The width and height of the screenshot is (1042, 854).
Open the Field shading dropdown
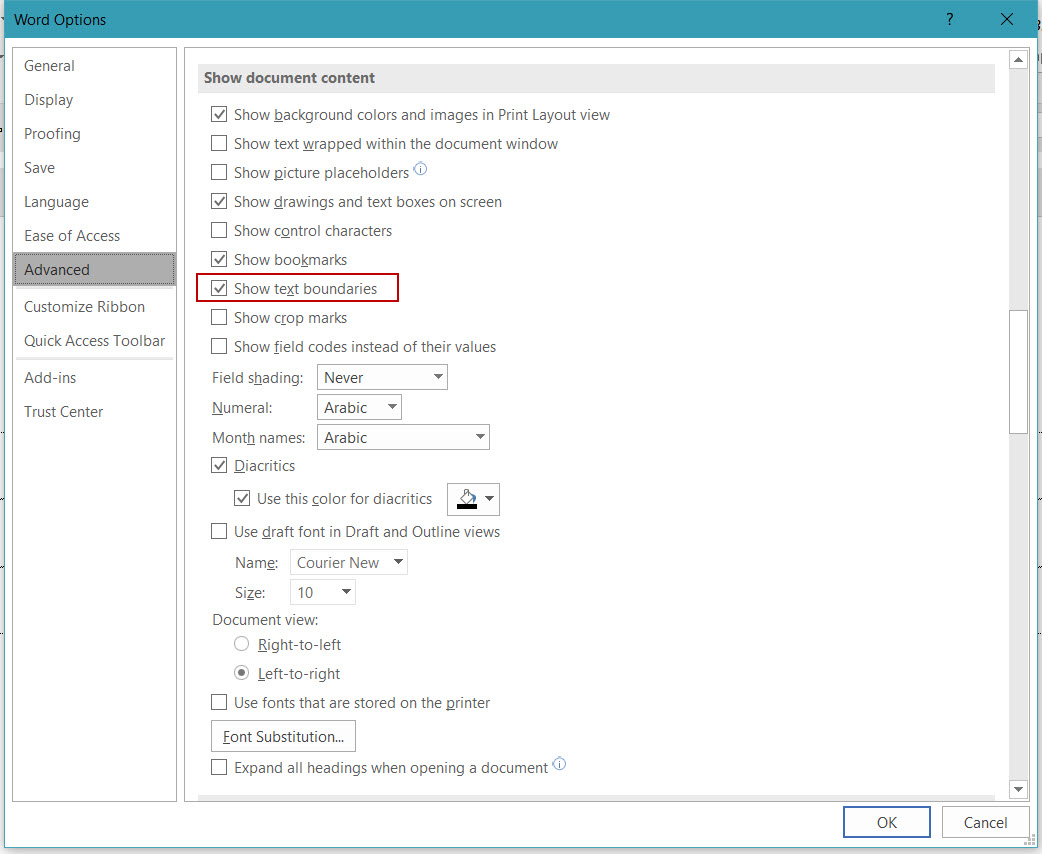click(382, 377)
